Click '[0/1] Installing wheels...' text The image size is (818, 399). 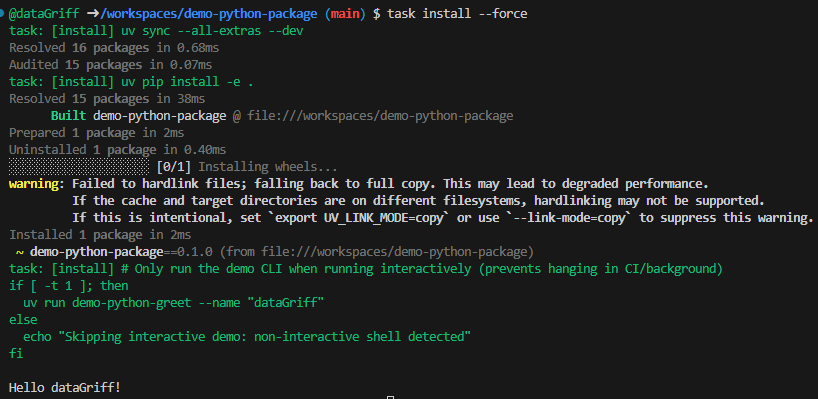click(x=247, y=167)
